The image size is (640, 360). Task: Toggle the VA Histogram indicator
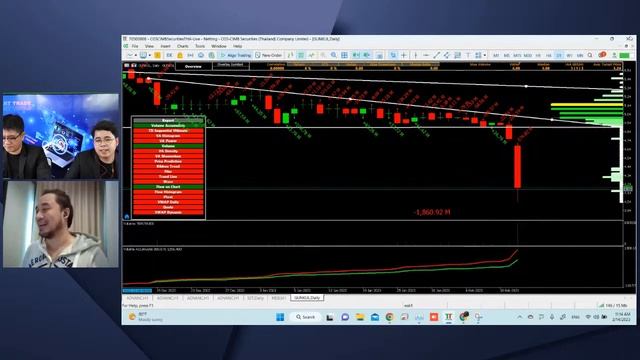168,136
